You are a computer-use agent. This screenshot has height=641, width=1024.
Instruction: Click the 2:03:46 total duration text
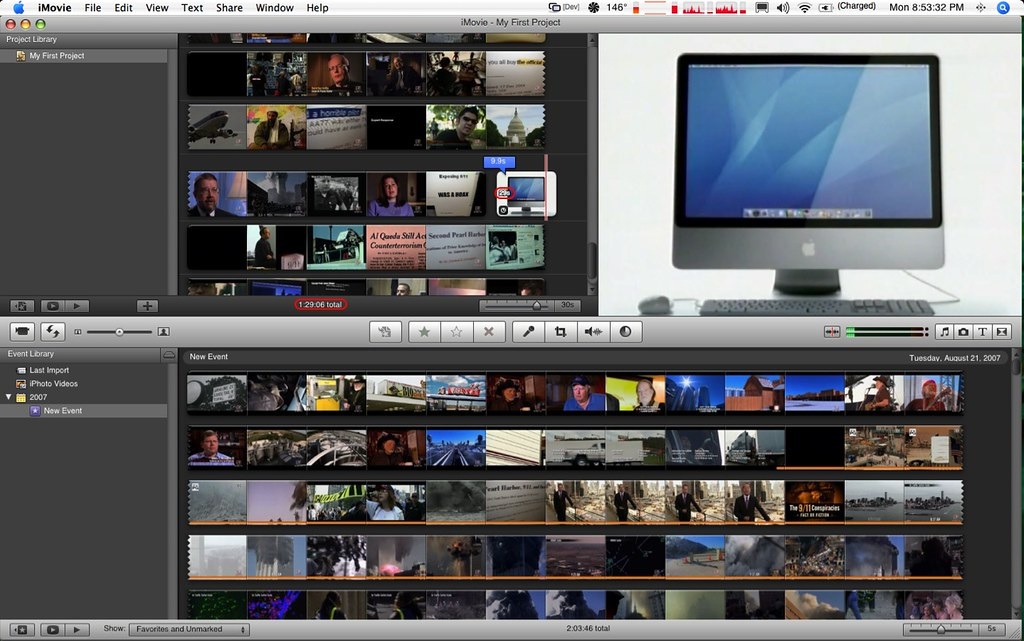click(x=588, y=629)
